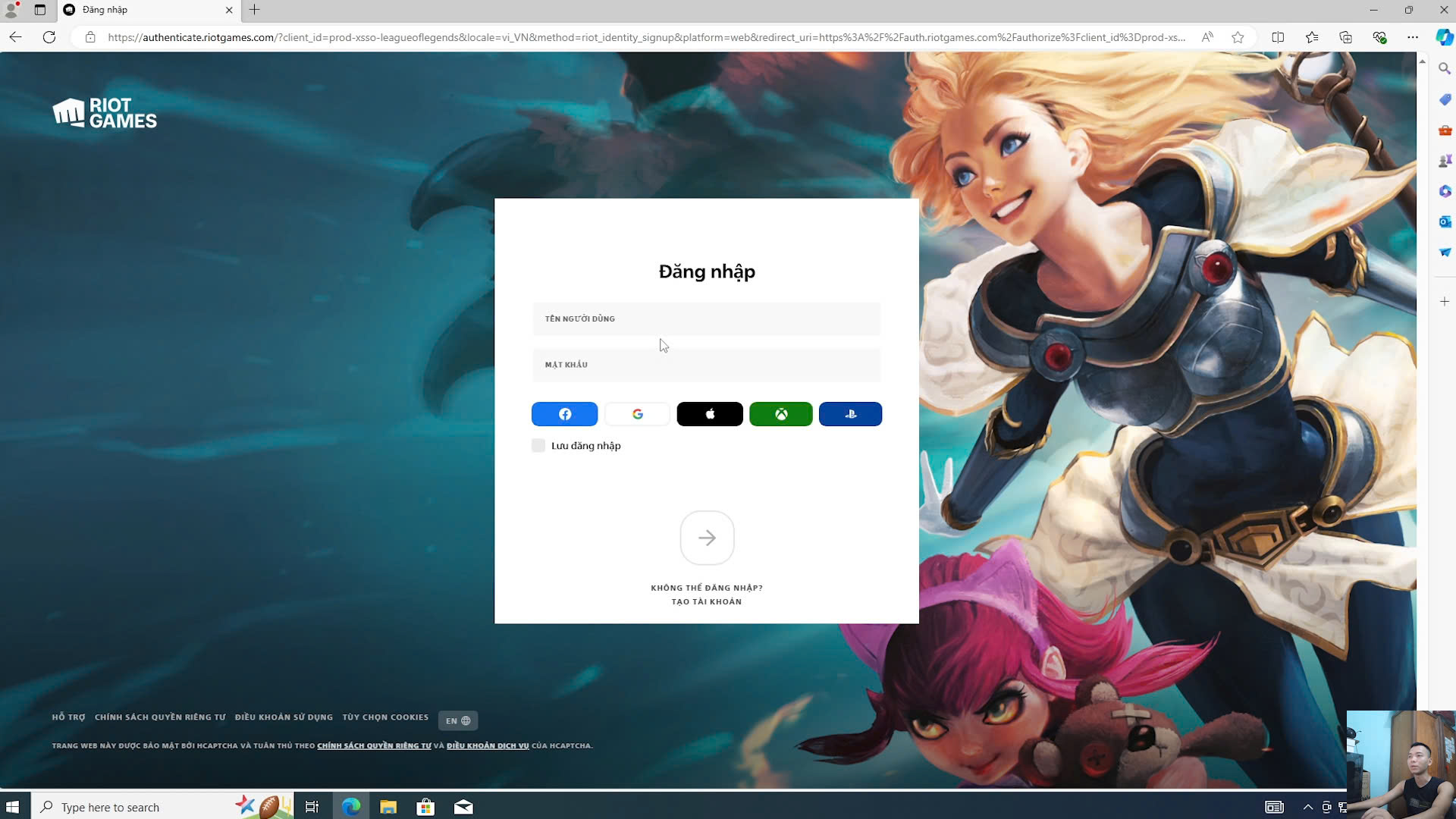Sign in with the Xbox button
Image resolution: width=1456 pixels, height=819 pixels.
pos(780,414)
